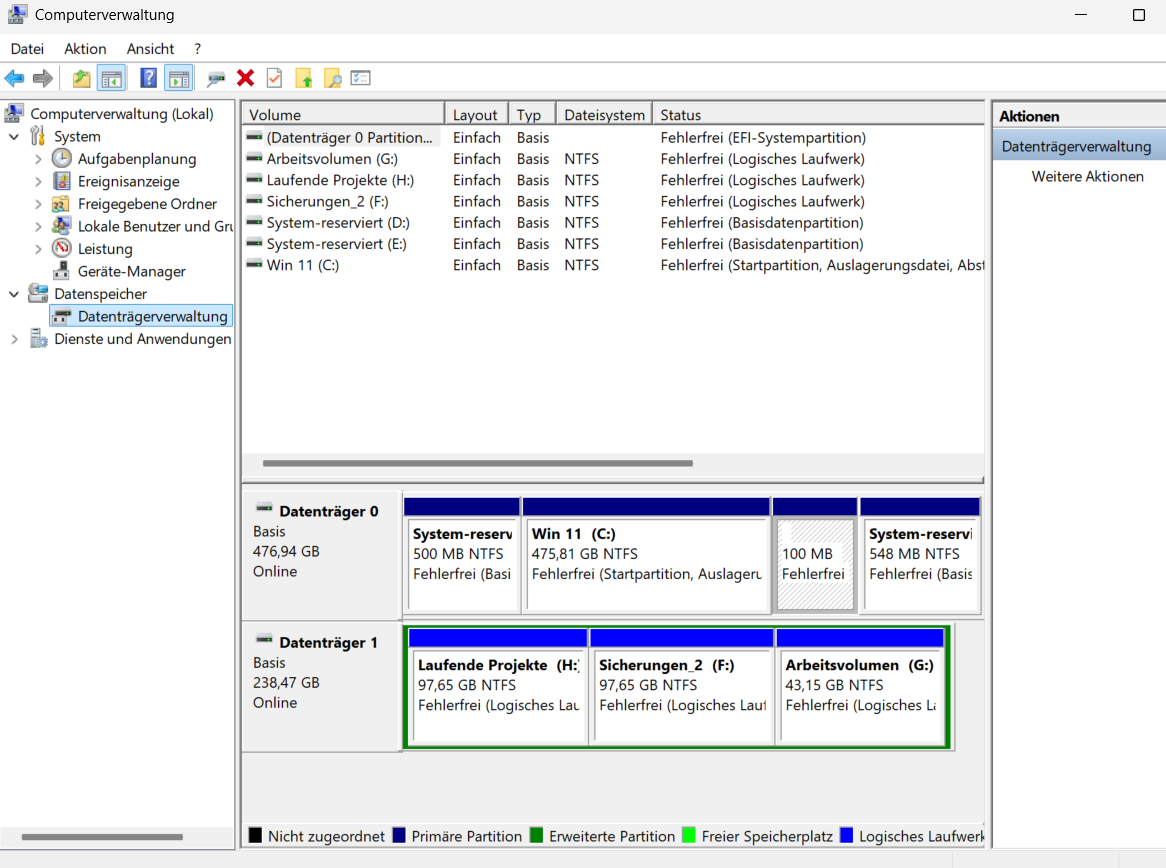This screenshot has height=868, width=1166.
Task: Toggle the console tree show/hide icon
Action: [x=111, y=78]
